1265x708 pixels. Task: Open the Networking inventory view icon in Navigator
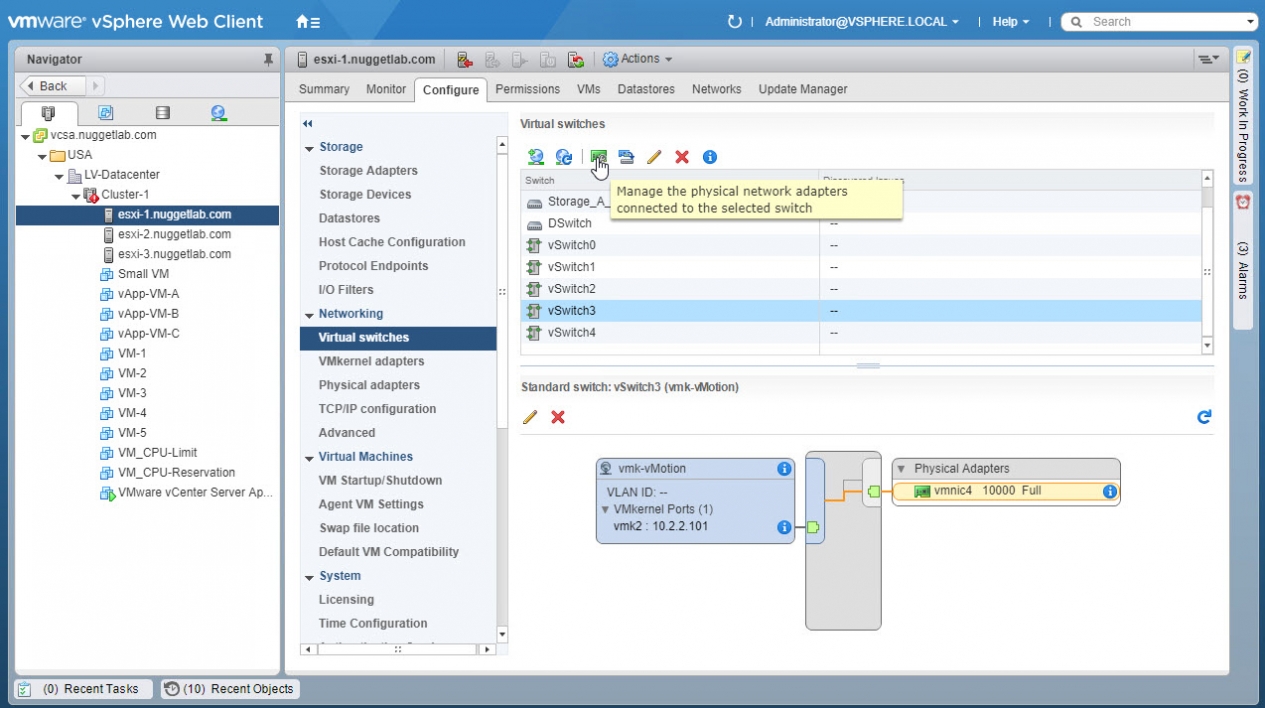pyautogui.click(x=218, y=113)
